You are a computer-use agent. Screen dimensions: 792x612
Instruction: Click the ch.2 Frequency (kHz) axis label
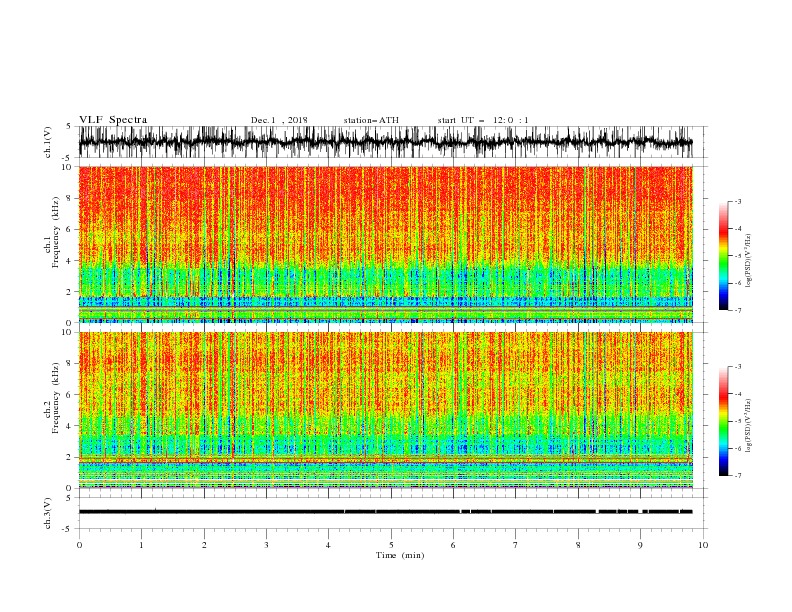click(52, 398)
